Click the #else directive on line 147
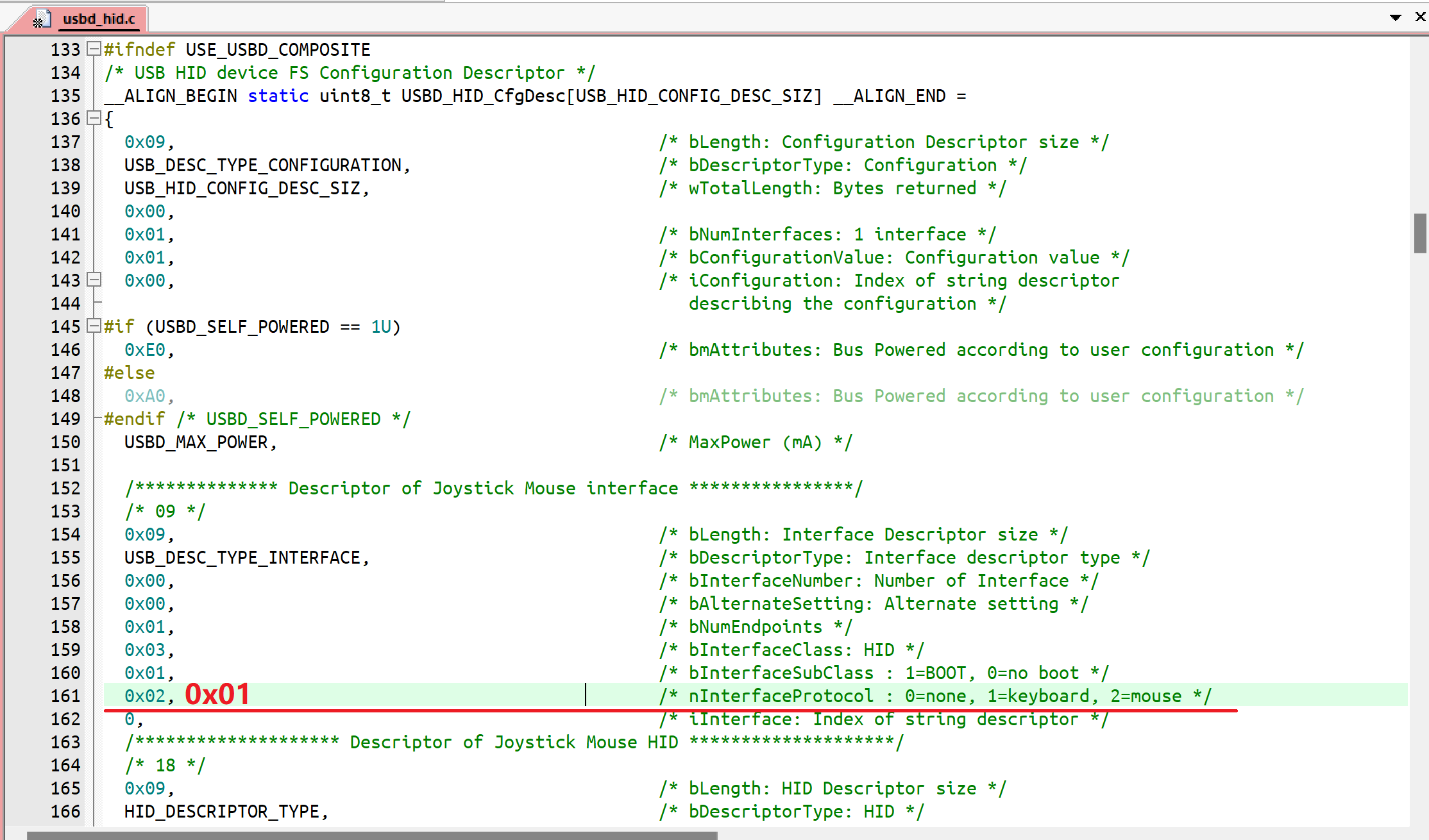Image resolution: width=1429 pixels, height=840 pixels. click(129, 373)
